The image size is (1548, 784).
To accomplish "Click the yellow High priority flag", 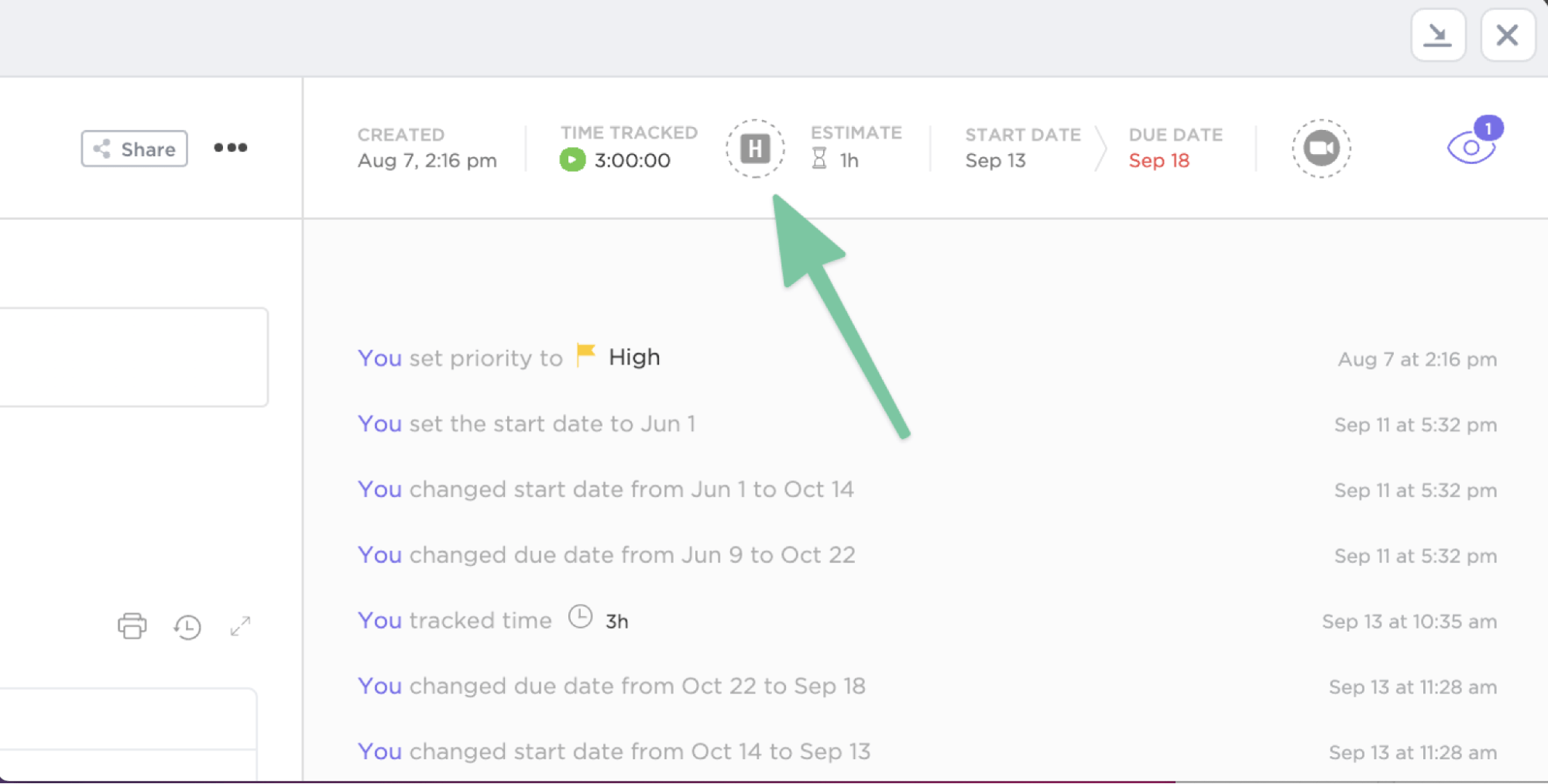I will click(x=586, y=356).
